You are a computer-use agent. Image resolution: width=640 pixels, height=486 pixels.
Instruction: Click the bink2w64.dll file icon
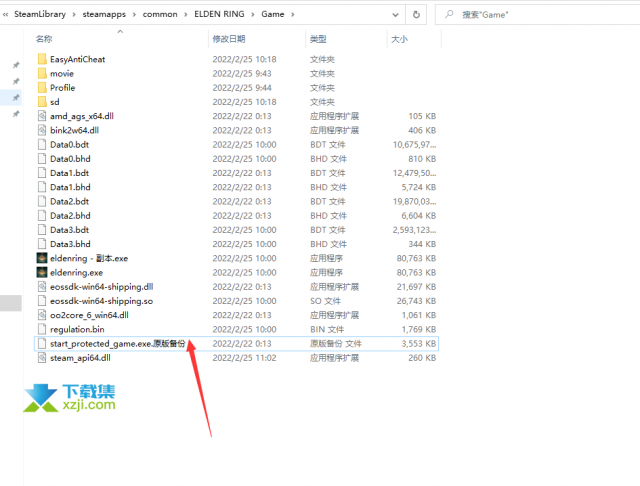pos(42,130)
